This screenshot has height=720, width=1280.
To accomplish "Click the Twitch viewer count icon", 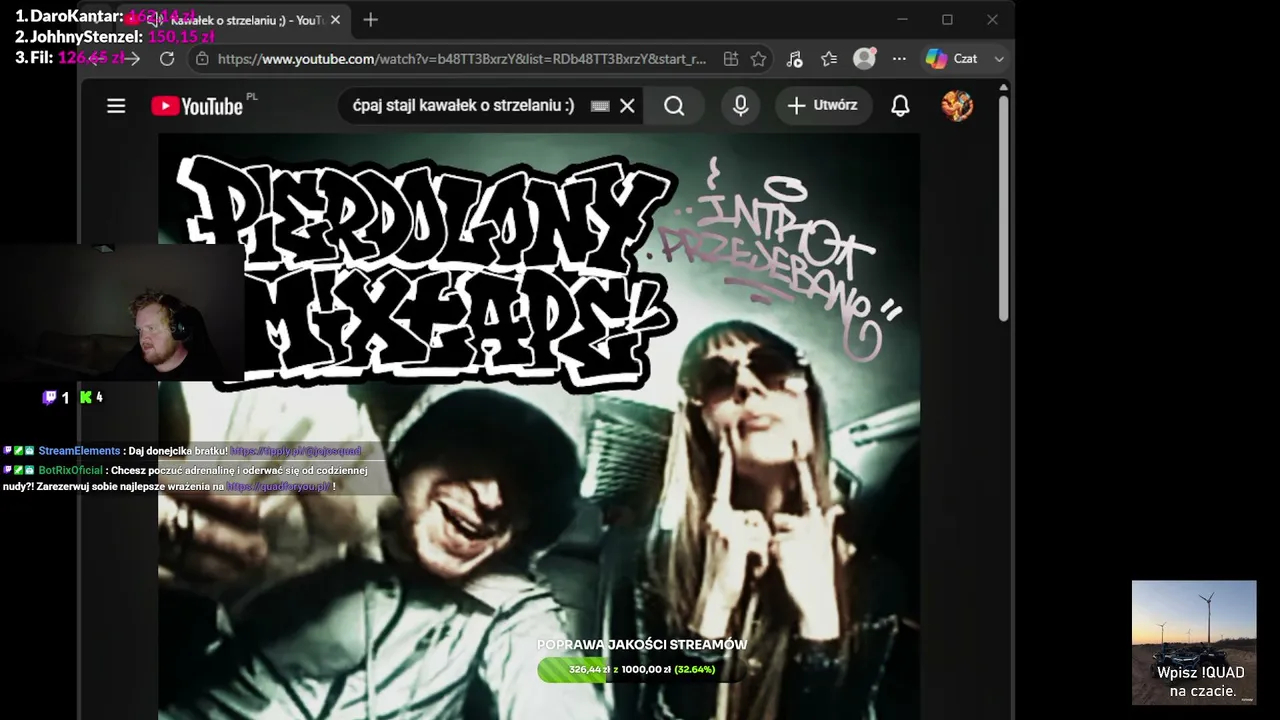I will click(x=49, y=398).
